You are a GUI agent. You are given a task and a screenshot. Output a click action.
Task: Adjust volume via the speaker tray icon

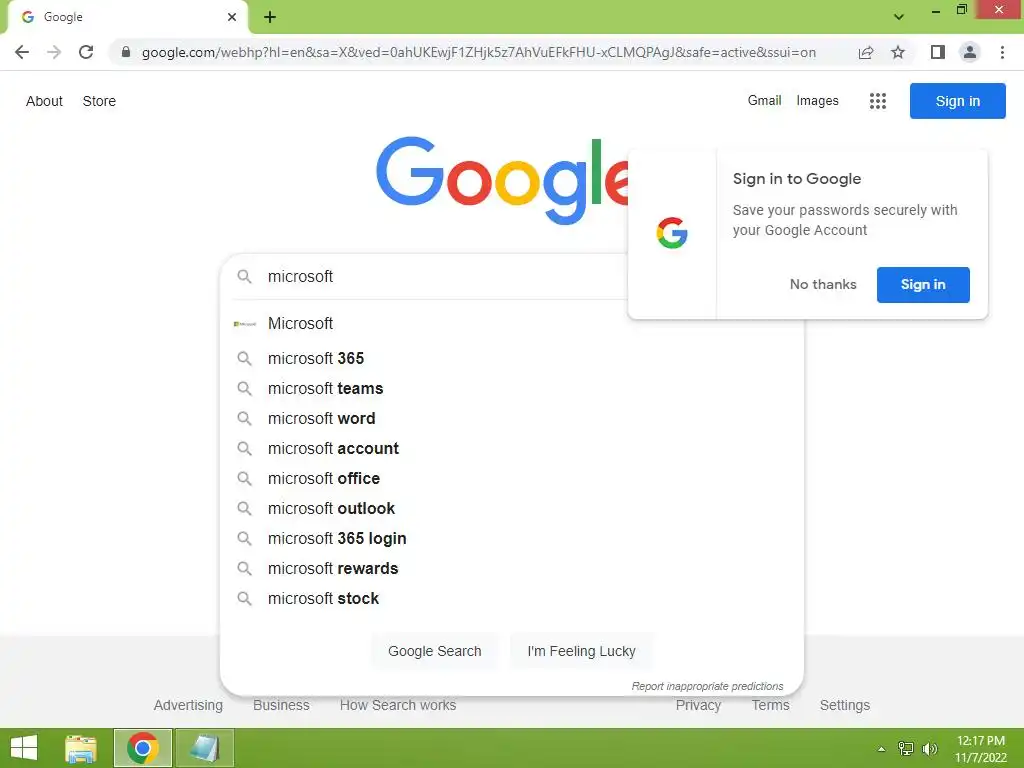tap(930, 749)
